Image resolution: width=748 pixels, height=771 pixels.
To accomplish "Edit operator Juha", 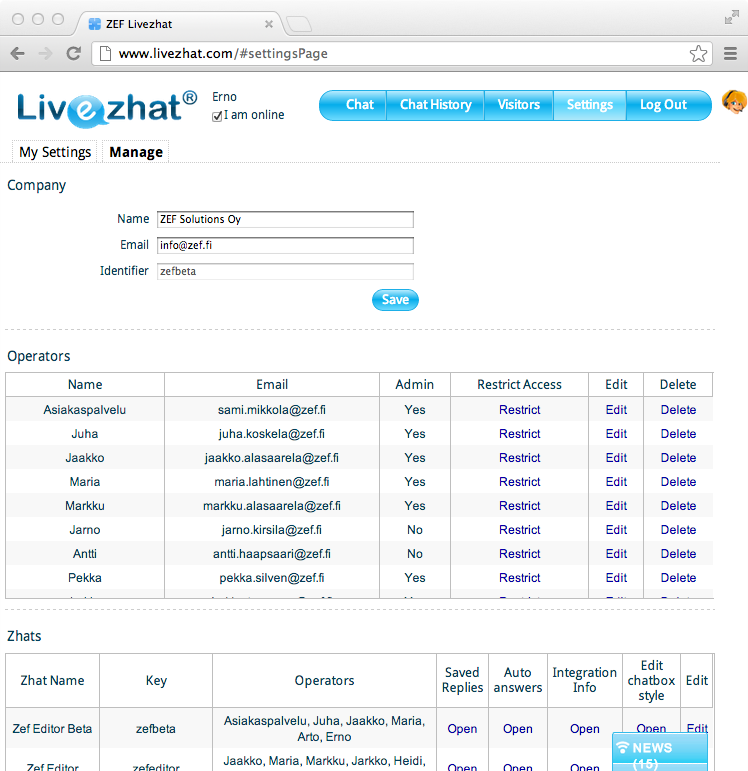I will tap(616, 434).
